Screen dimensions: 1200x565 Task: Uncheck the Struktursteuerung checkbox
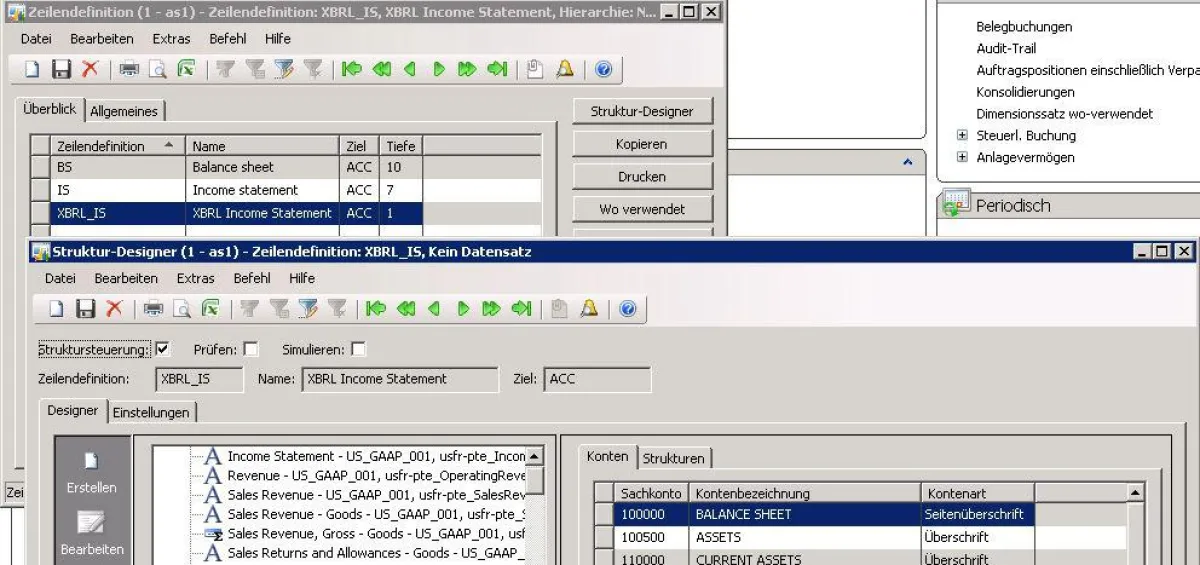click(163, 349)
